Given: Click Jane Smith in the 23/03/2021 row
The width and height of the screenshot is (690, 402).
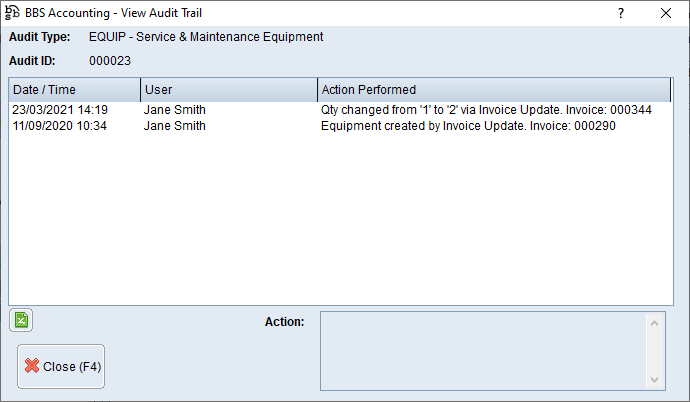Looking at the screenshot, I should (175, 110).
